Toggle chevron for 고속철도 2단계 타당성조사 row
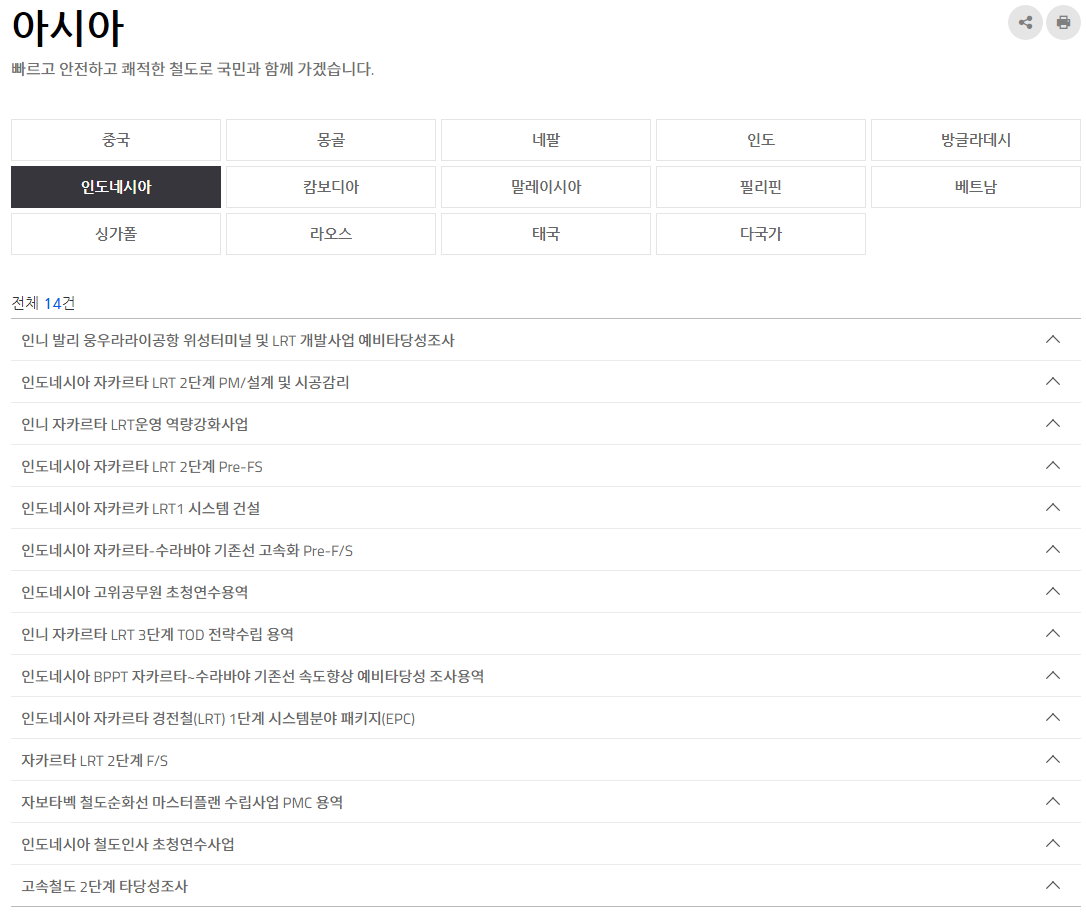 [1053, 885]
